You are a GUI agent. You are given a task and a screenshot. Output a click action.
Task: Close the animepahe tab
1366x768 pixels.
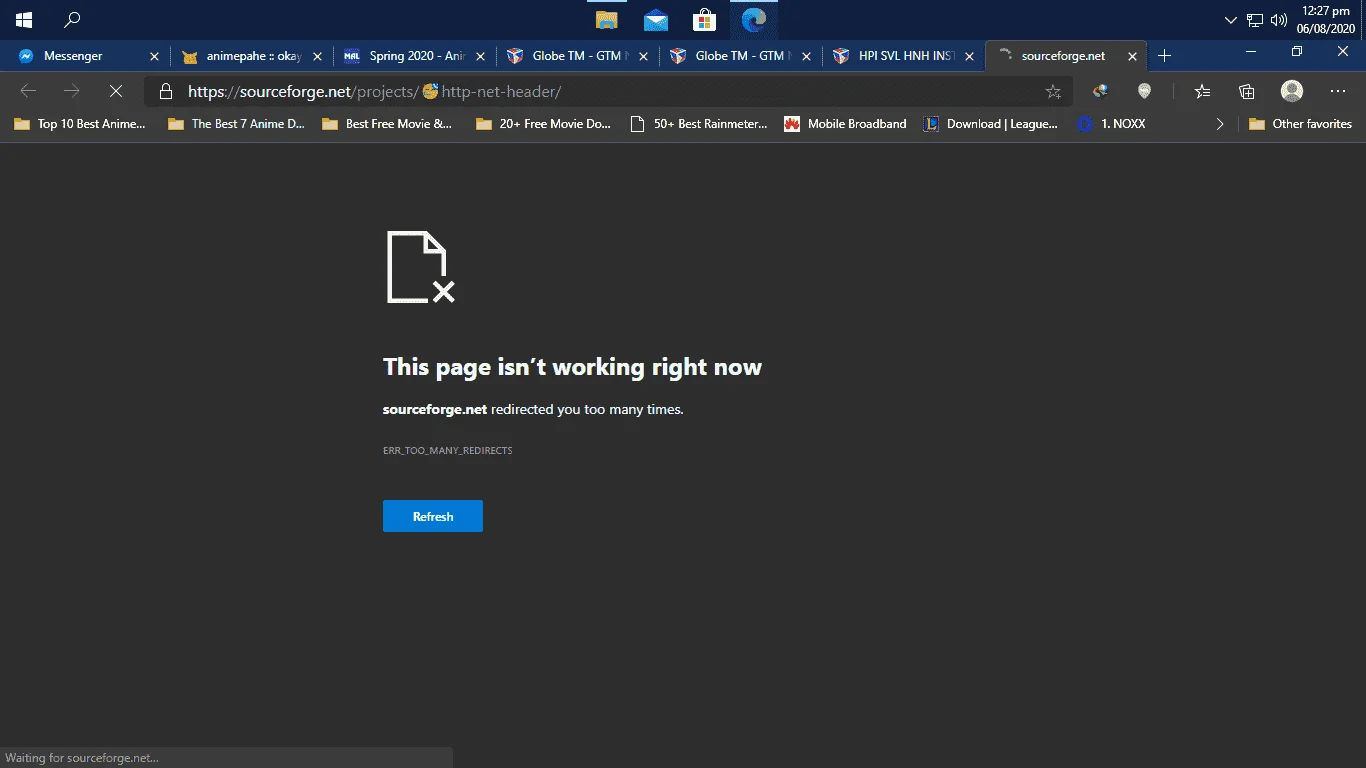[317, 56]
